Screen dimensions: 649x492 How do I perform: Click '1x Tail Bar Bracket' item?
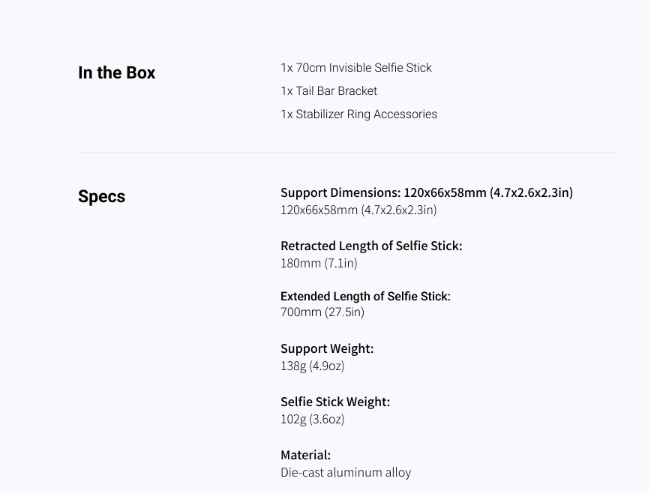coord(329,91)
